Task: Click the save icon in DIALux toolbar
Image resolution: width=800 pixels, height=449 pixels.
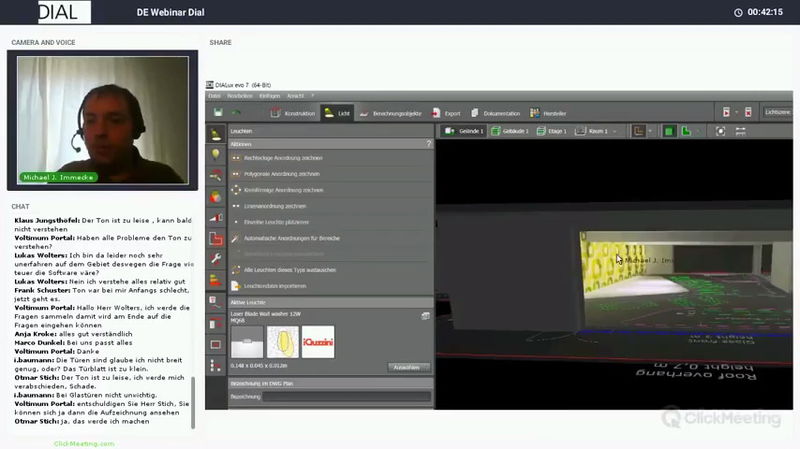Action: (219, 113)
